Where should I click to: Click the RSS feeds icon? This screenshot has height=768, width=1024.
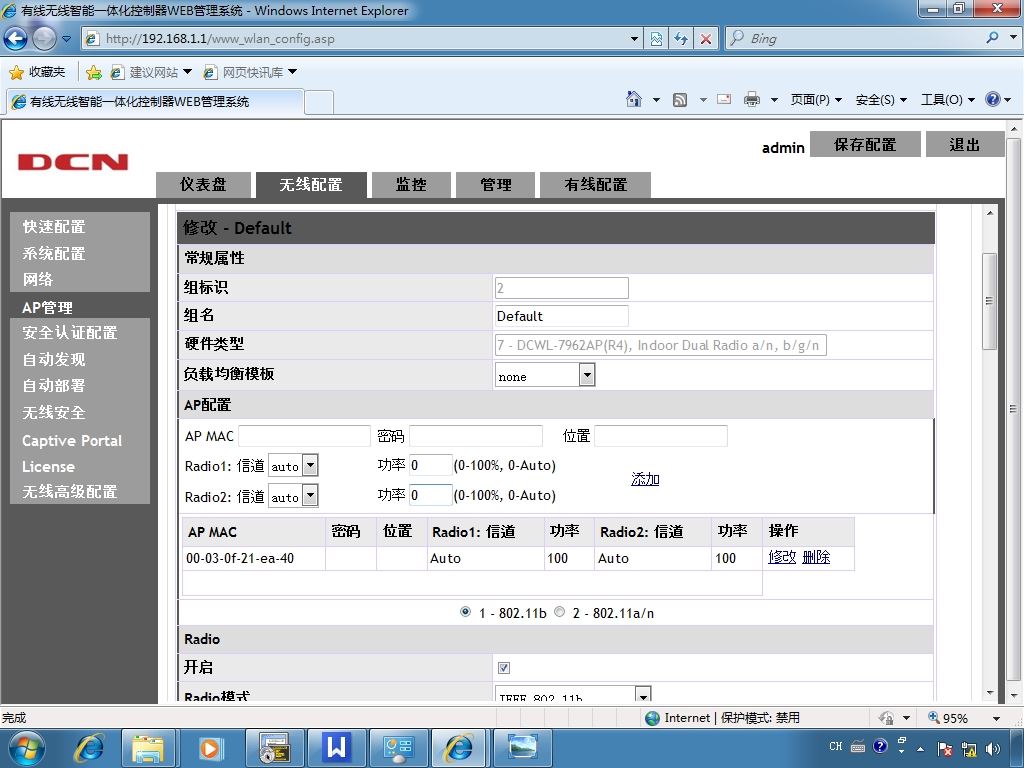(680, 99)
